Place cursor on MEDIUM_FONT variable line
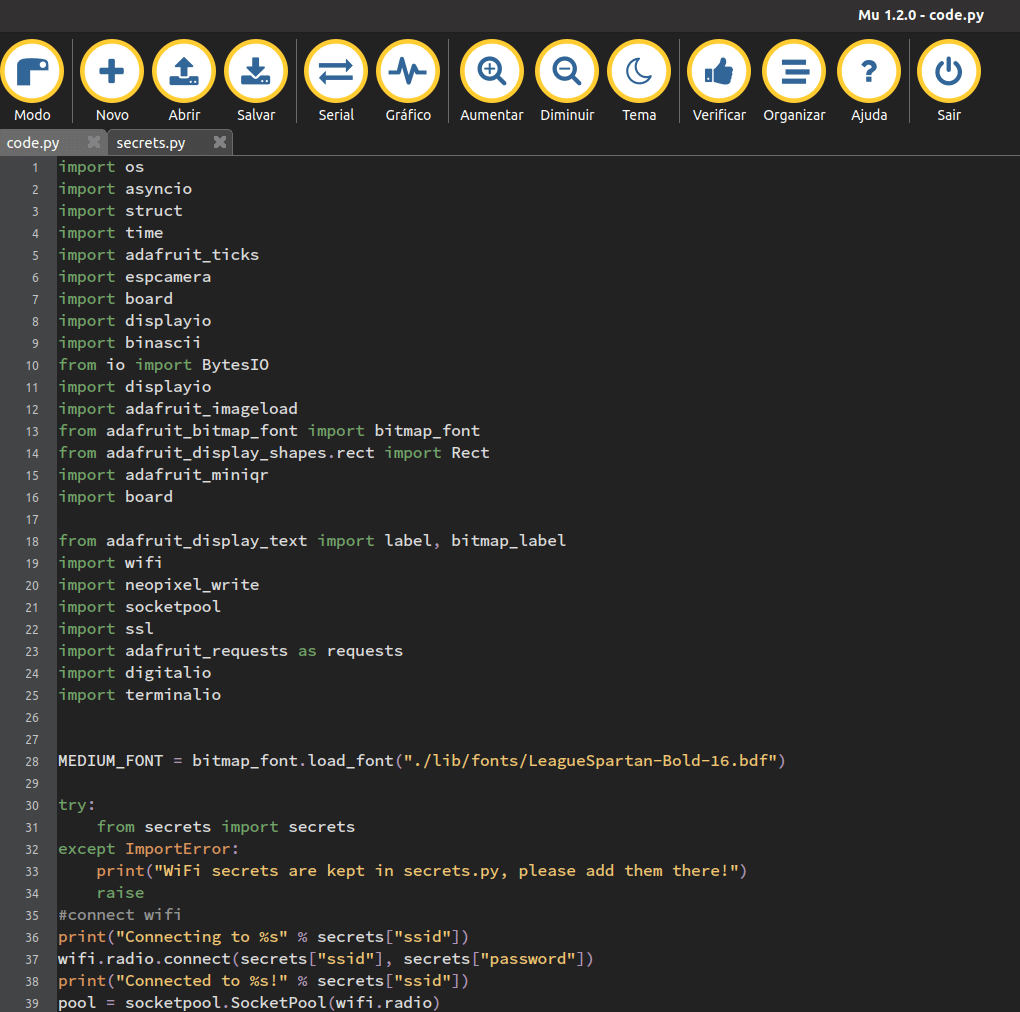The height and width of the screenshot is (1012, 1020). click(x=110, y=762)
